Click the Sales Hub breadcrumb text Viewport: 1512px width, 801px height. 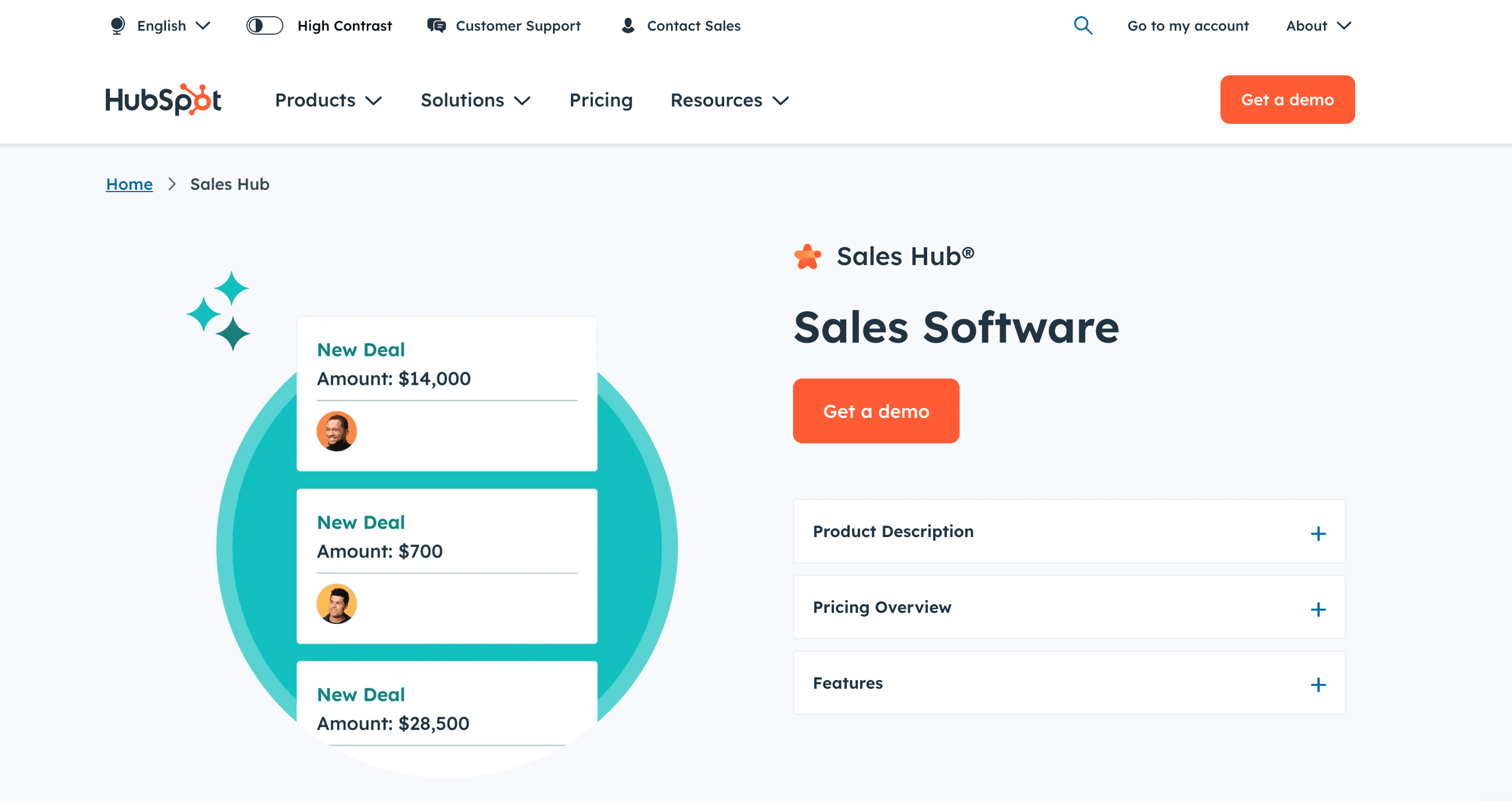230,185
